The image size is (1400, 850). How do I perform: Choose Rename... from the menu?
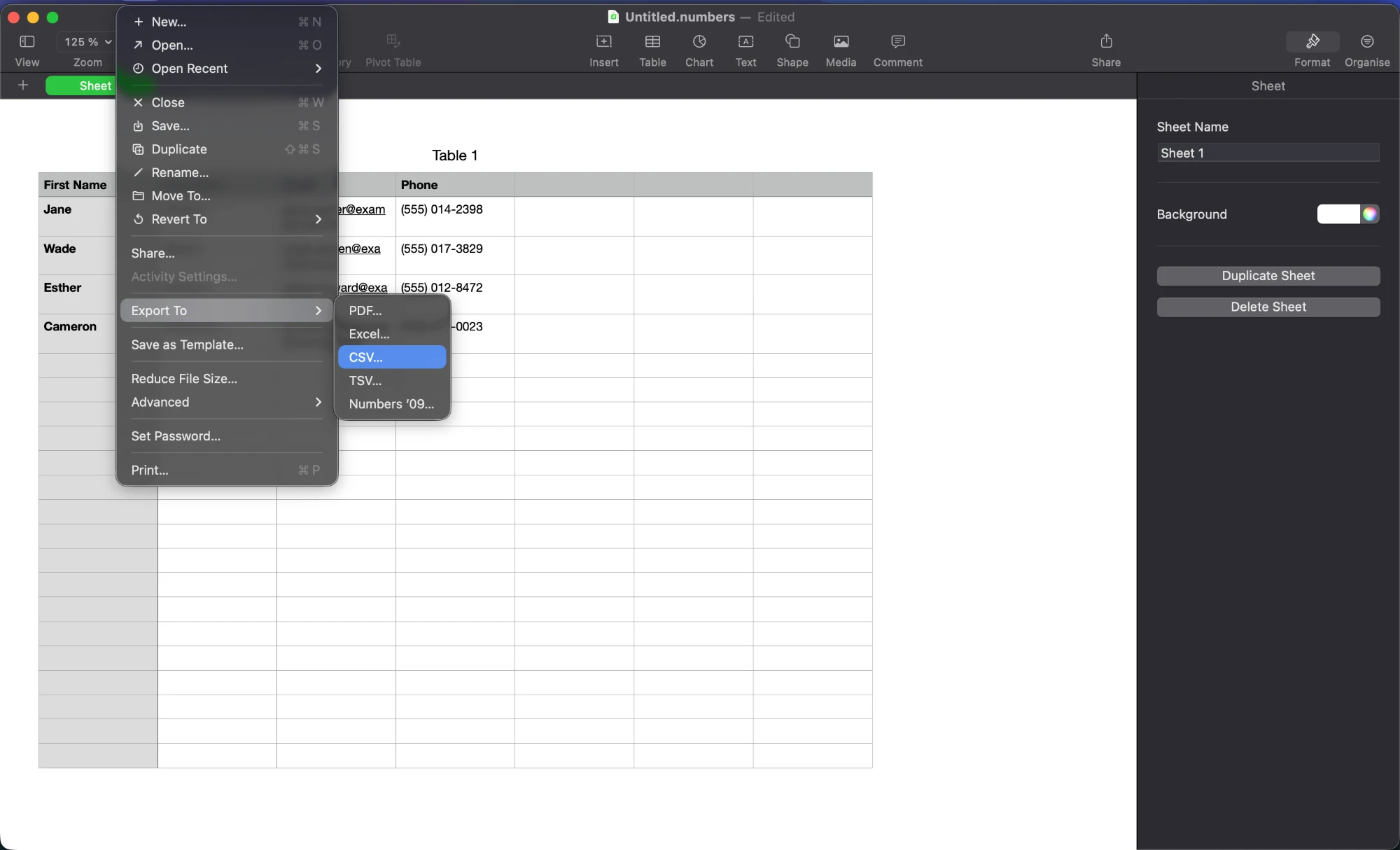click(227, 172)
